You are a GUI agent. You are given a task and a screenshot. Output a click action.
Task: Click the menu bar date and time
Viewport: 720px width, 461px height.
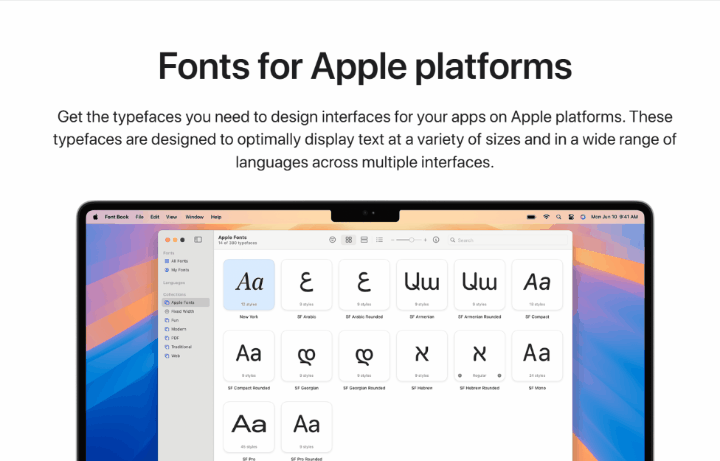(614, 217)
